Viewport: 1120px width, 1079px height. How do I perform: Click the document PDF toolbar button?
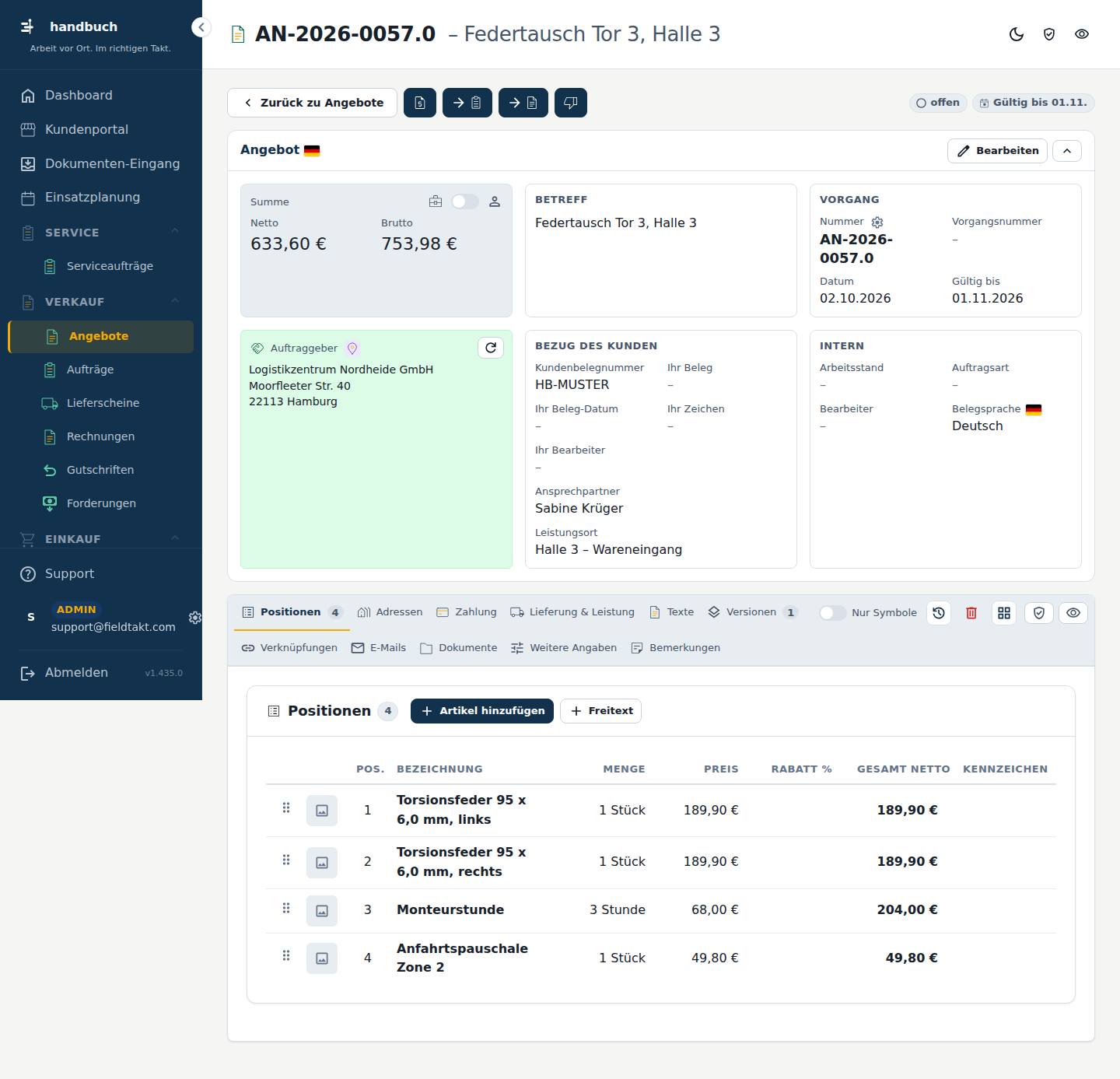[420, 103]
